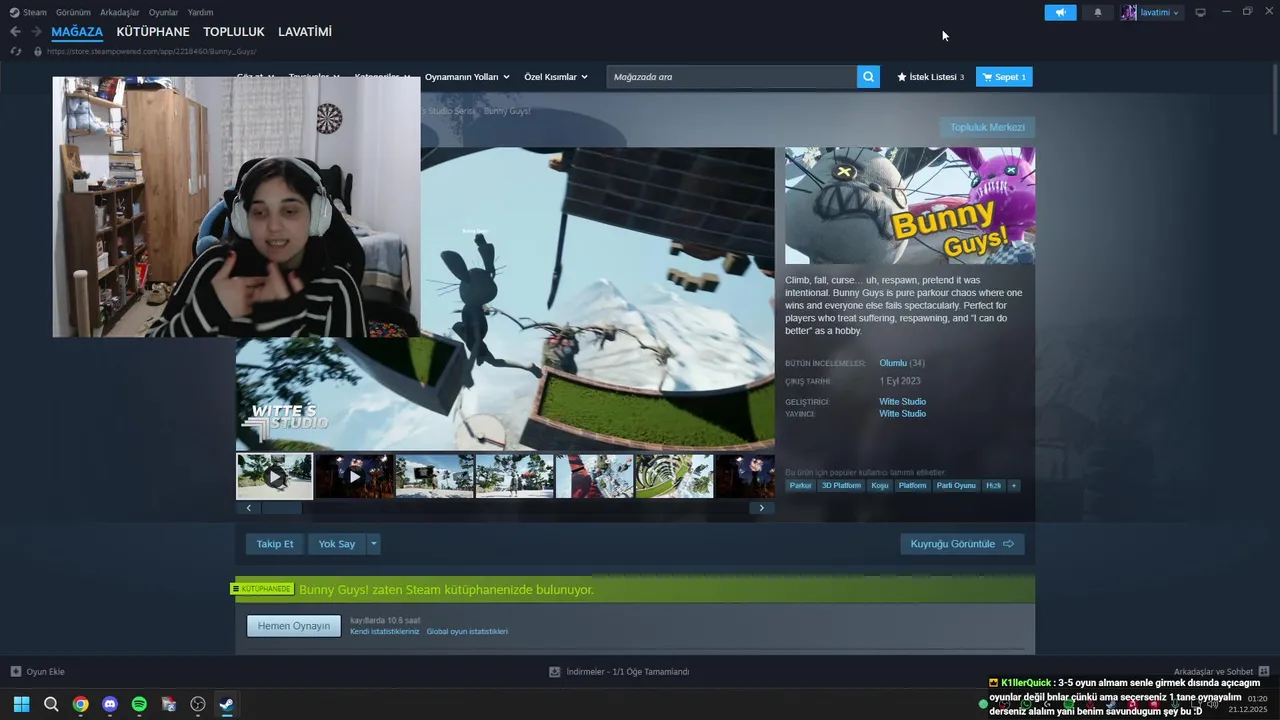Select the Parti Oyunu tag
This screenshot has width=1280, height=720.
(956, 486)
